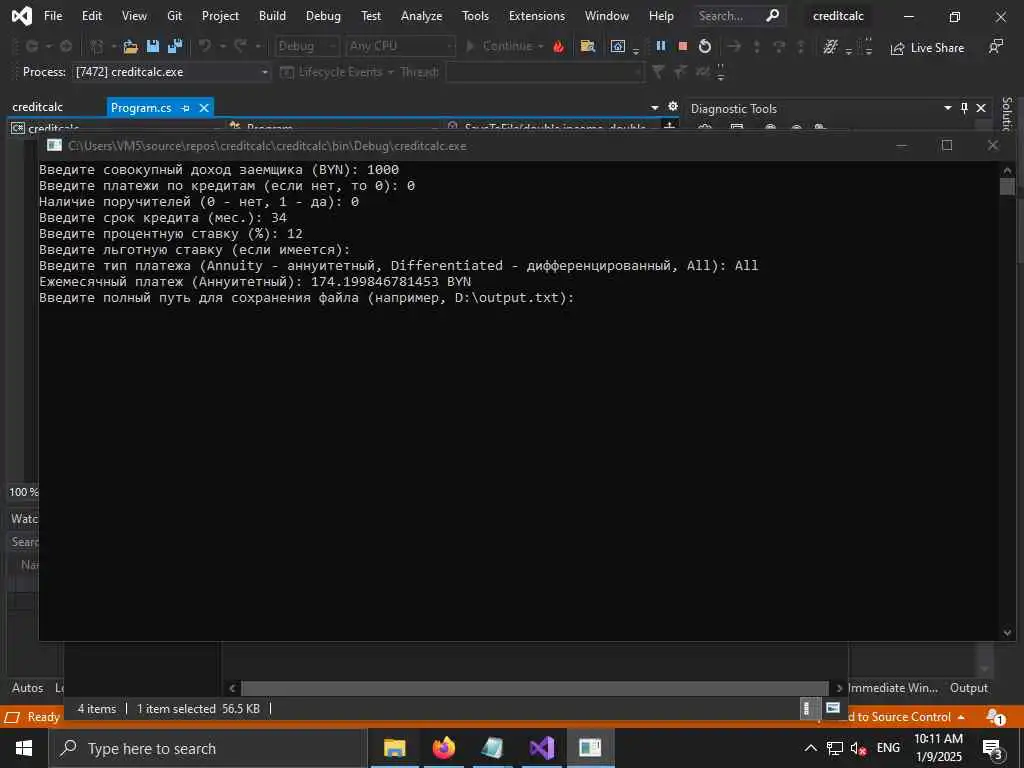Viewport: 1024px width, 768px height.
Task: Expand the open documents list dropdown arrow
Action: point(655,107)
